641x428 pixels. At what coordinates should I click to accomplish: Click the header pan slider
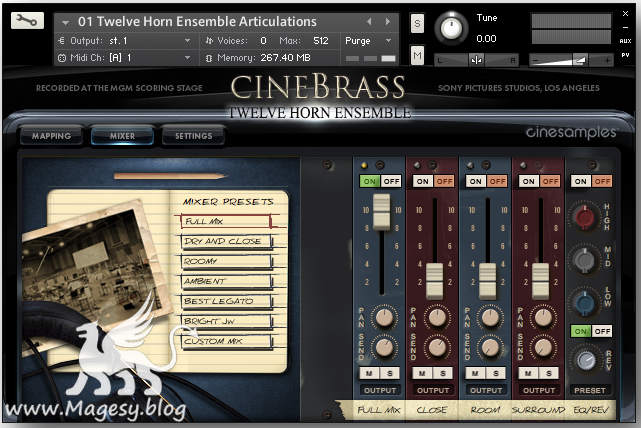click(x=476, y=60)
